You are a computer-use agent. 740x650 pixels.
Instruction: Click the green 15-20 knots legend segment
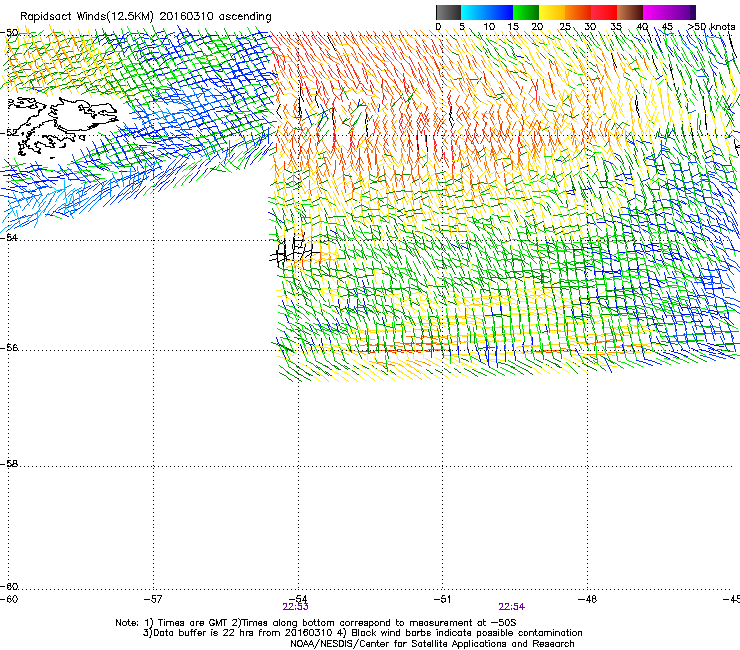click(x=526, y=12)
